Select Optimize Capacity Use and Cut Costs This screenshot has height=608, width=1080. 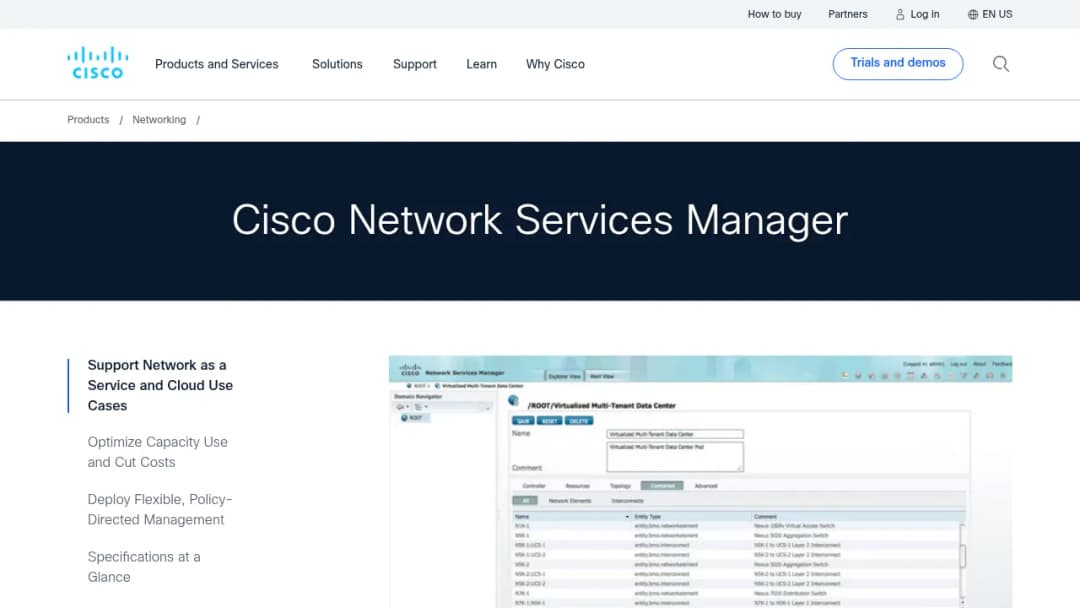(x=157, y=452)
